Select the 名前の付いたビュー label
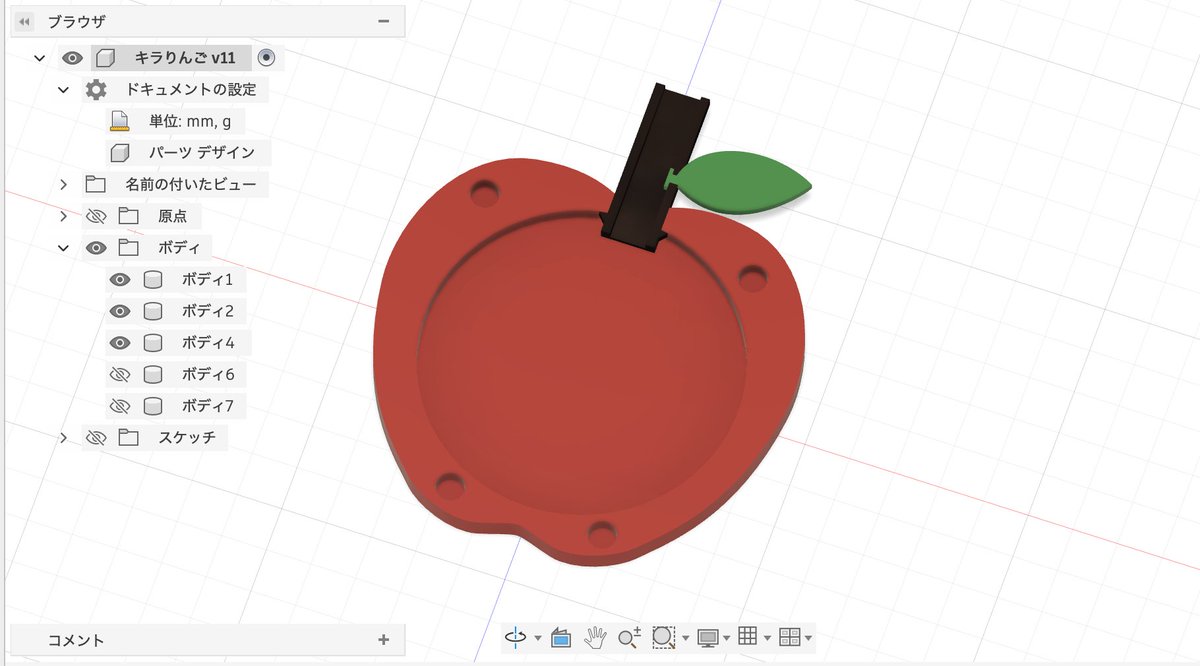The image size is (1200, 666). [x=191, y=184]
